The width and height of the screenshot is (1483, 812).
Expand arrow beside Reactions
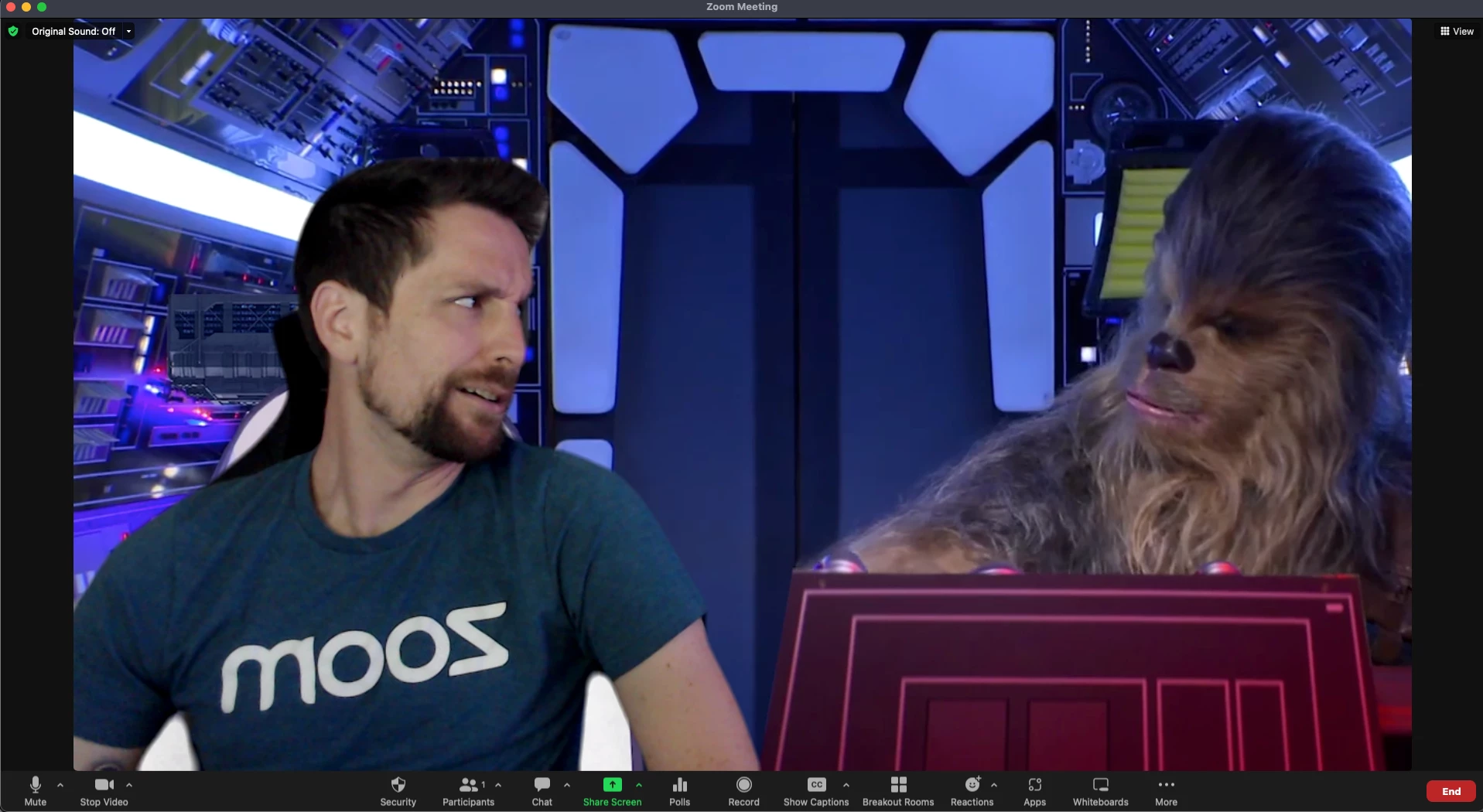(994, 785)
